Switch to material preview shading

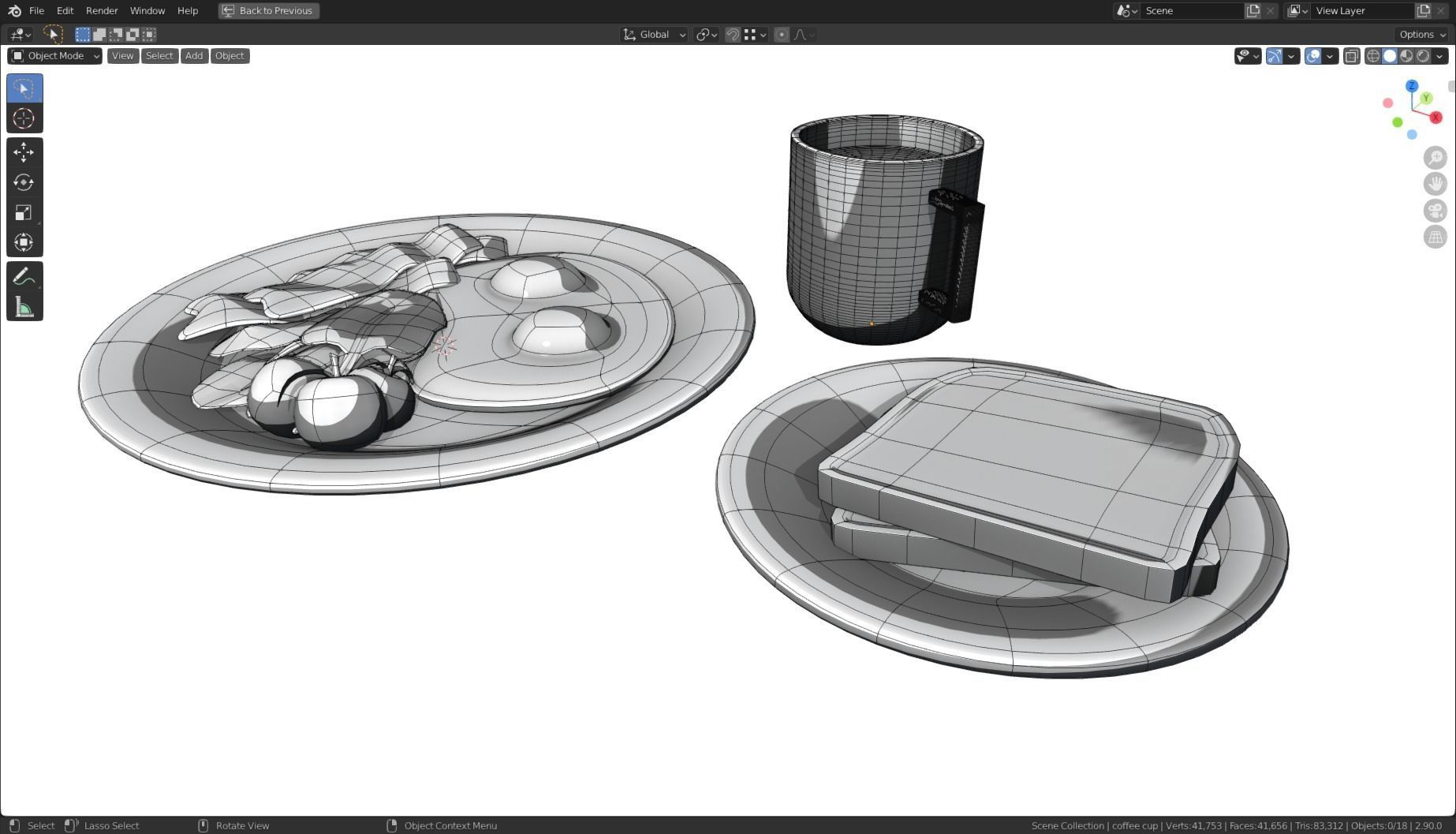1406,56
